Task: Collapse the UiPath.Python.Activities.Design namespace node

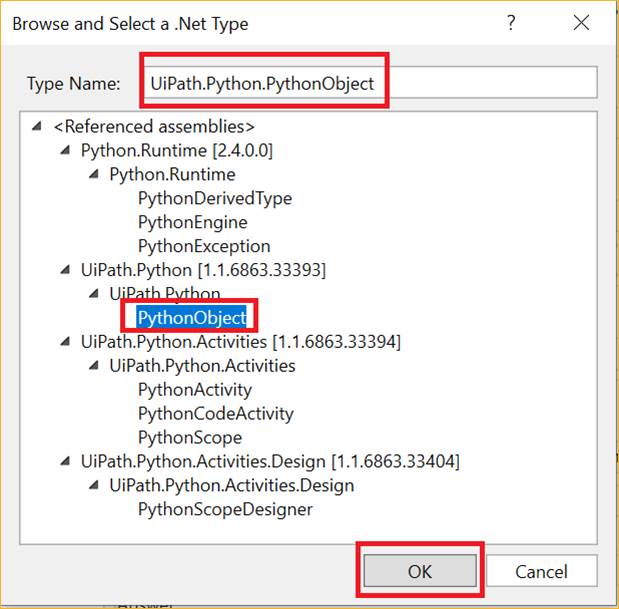Action: [x=94, y=485]
